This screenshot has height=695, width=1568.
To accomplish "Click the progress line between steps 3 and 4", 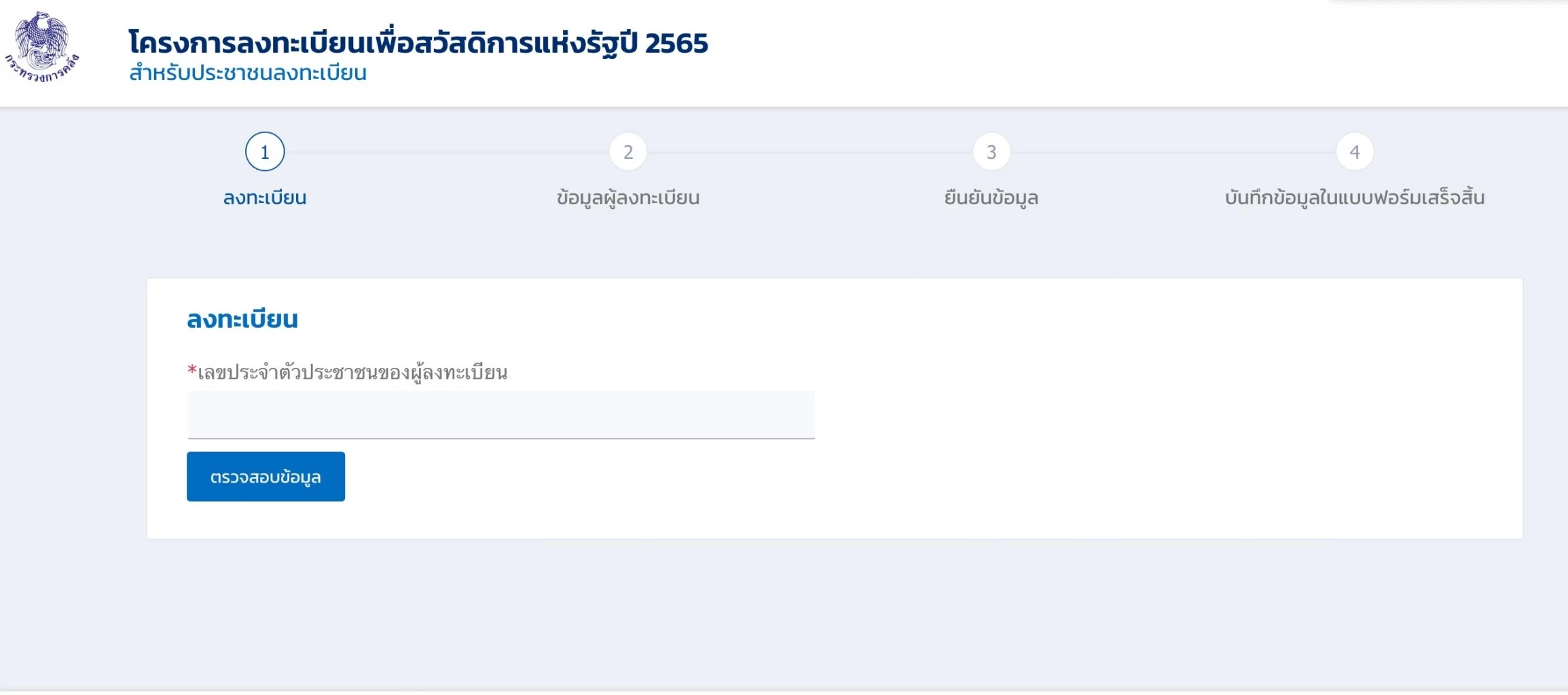I will (1173, 152).
